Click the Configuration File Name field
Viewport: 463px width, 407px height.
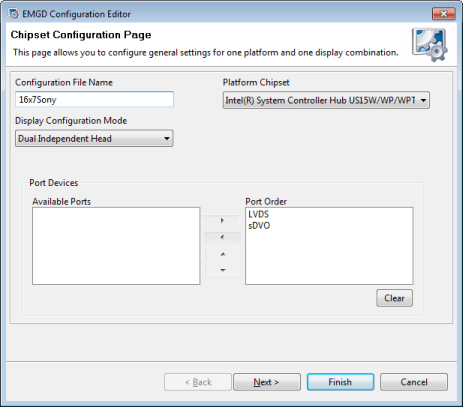coord(94,99)
